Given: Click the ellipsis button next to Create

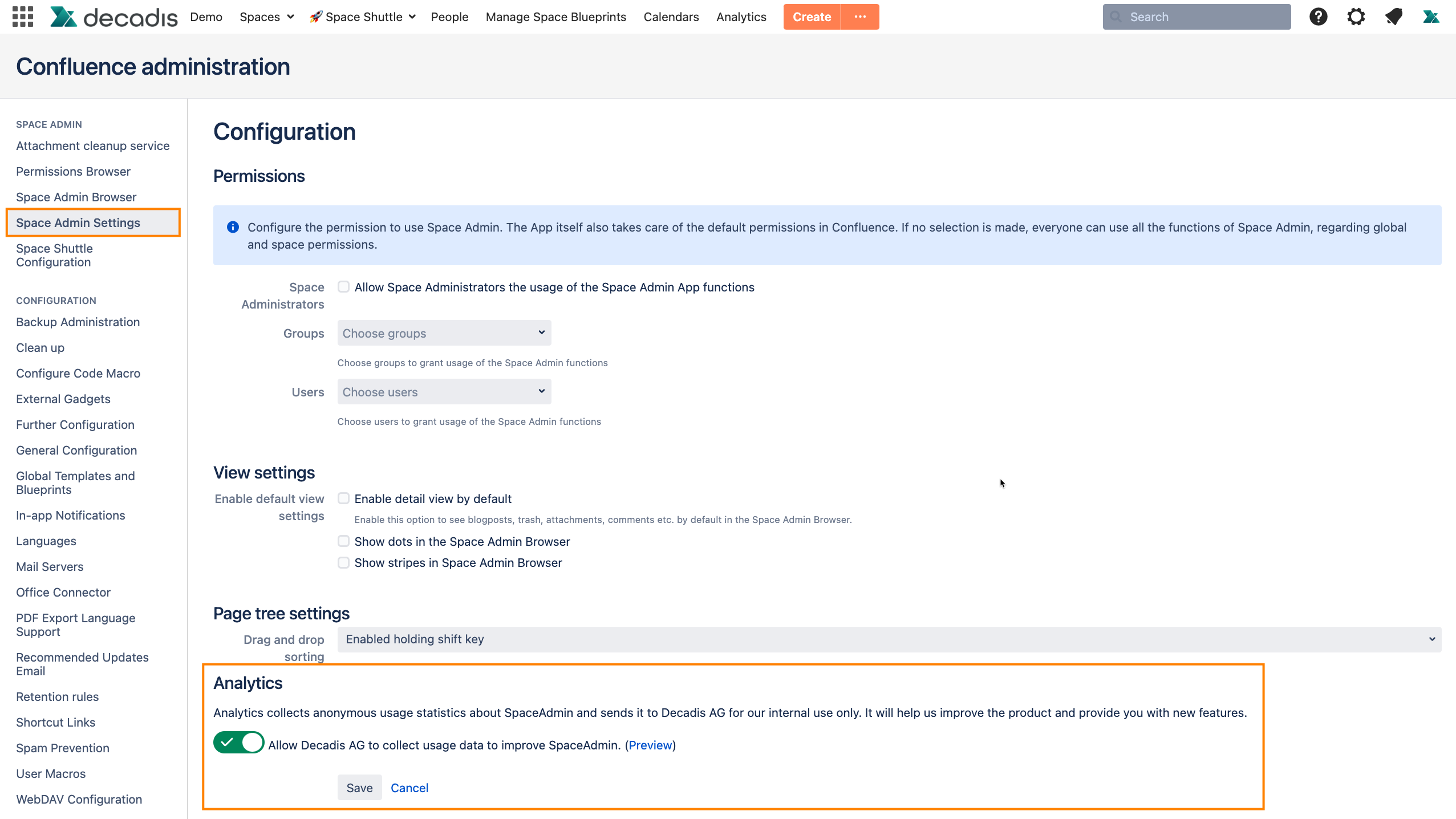Looking at the screenshot, I should [860, 17].
